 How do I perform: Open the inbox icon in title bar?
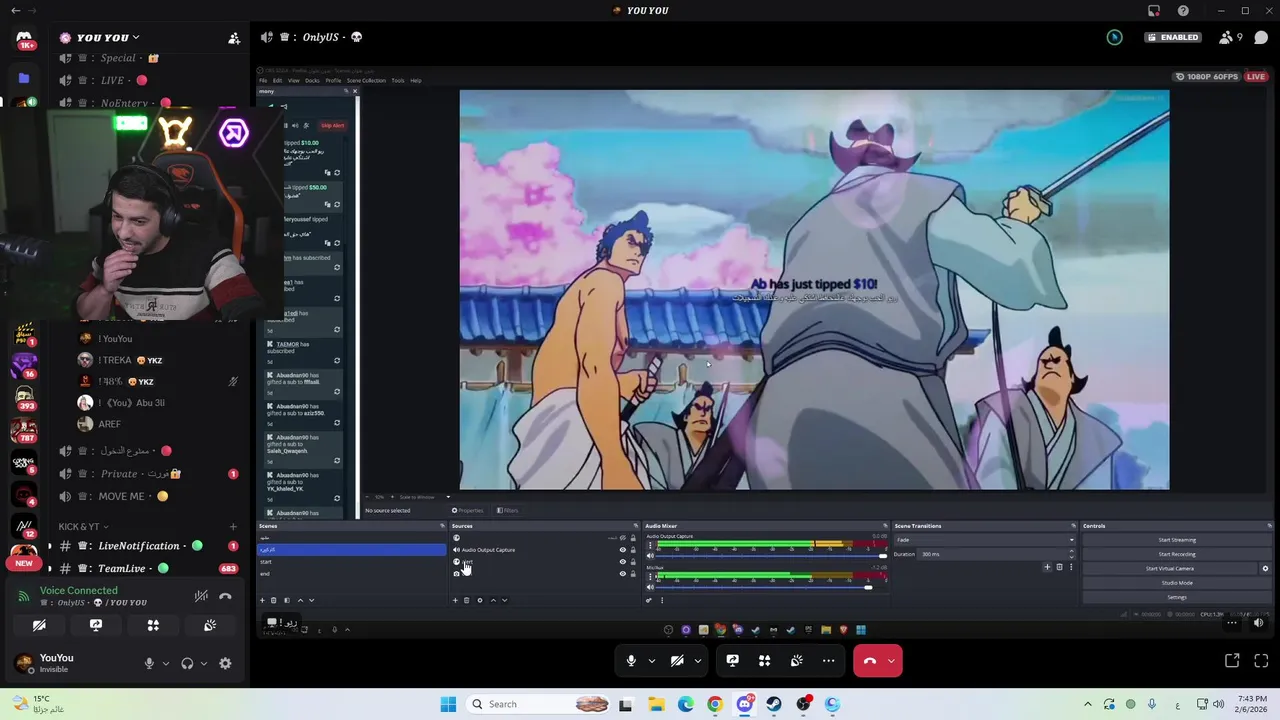pyautogui.click(x=1154, y=10)
